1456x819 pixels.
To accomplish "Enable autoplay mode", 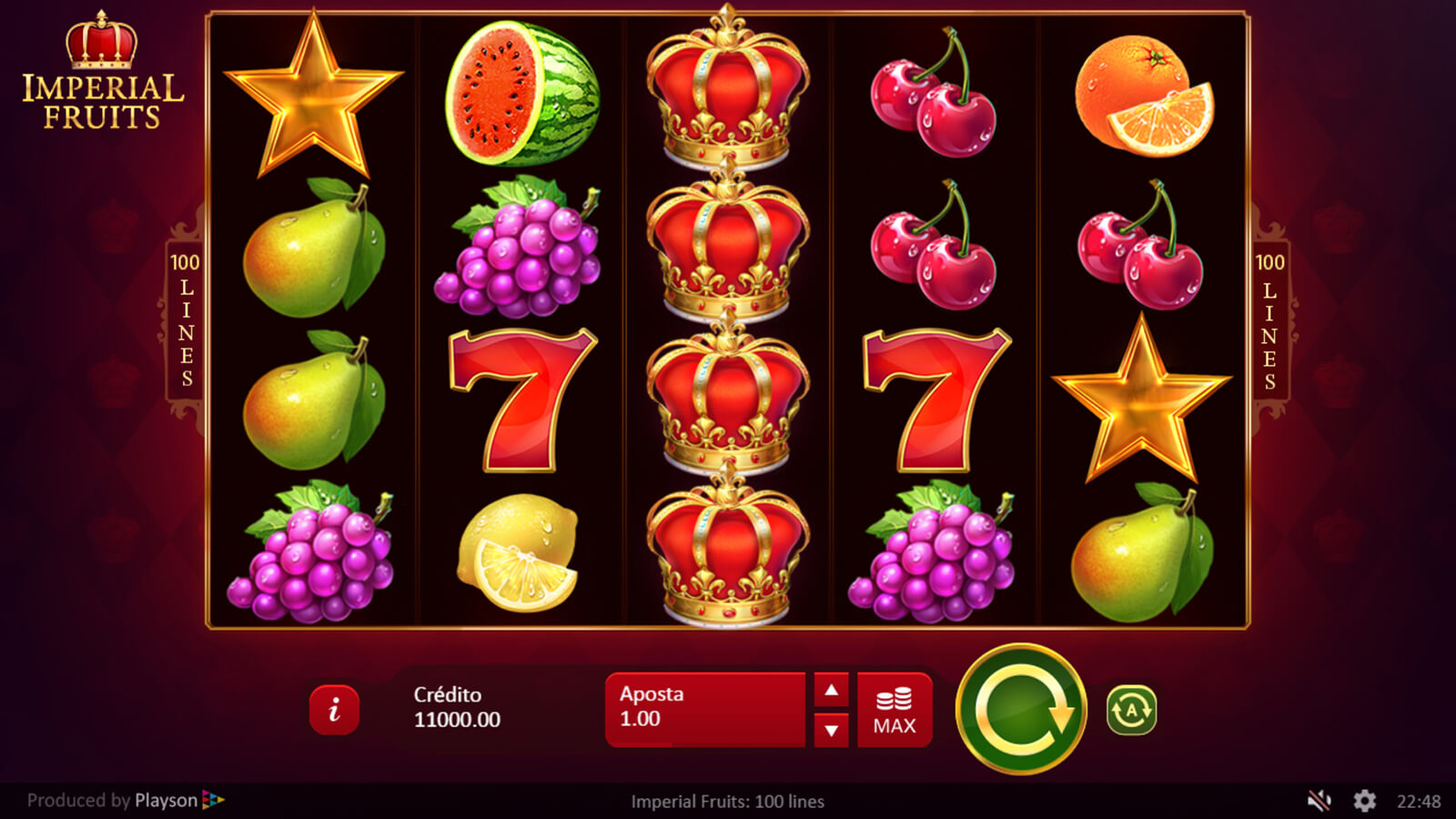I will (1131, 710).
